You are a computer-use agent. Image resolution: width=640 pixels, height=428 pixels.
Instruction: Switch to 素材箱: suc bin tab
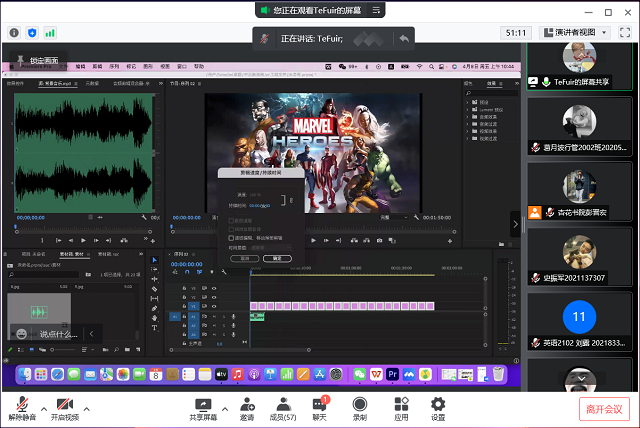tap(108, 254)
